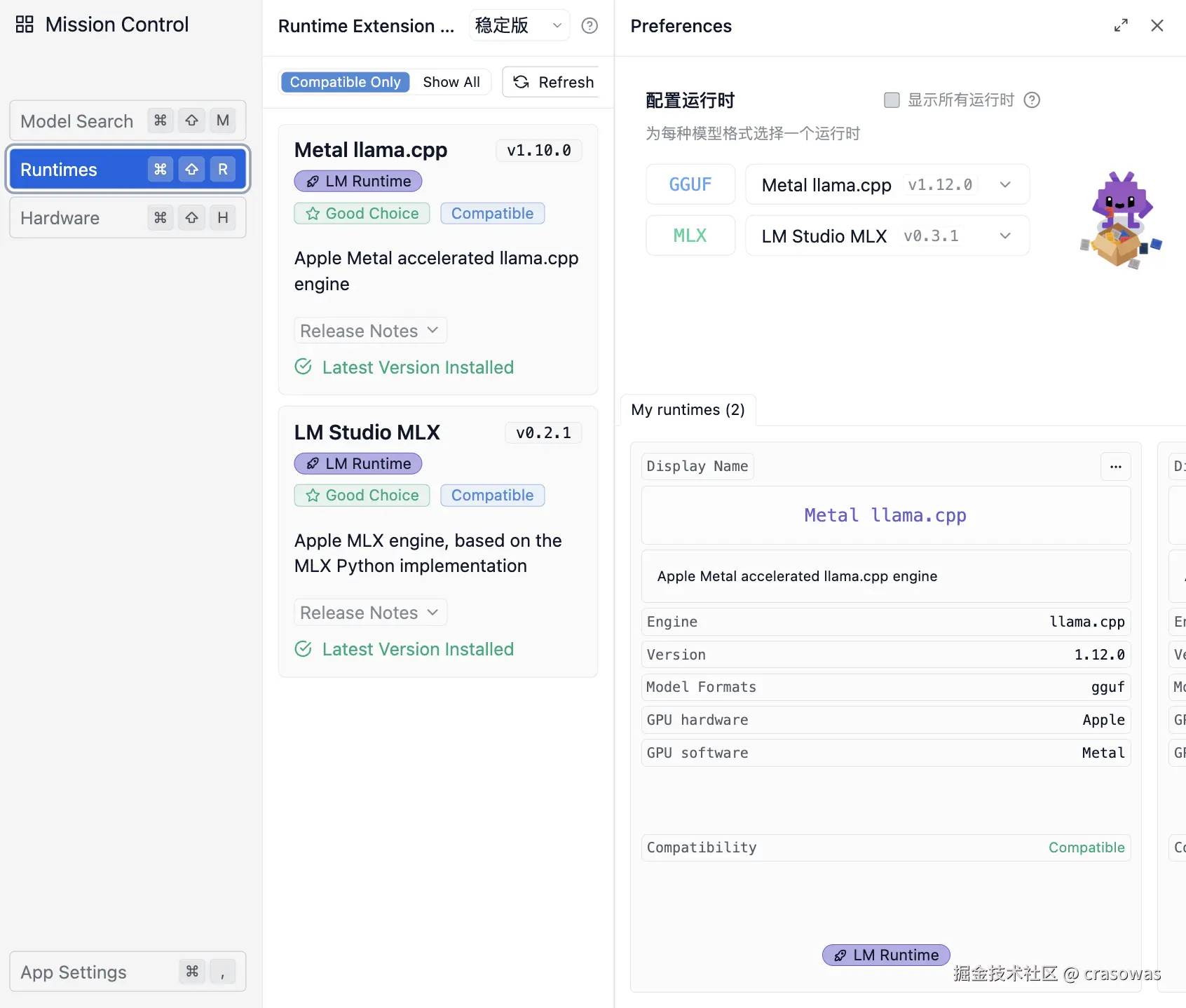Select the My runtimes (2) tab
The width and height of the screenshot is (1186, 1008).
[688, 410]
